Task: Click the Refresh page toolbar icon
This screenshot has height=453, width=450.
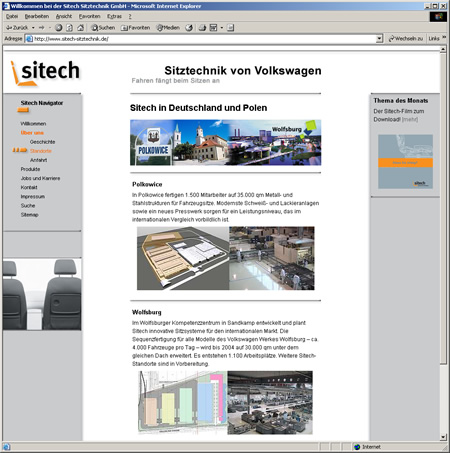Action: point(69,28)
